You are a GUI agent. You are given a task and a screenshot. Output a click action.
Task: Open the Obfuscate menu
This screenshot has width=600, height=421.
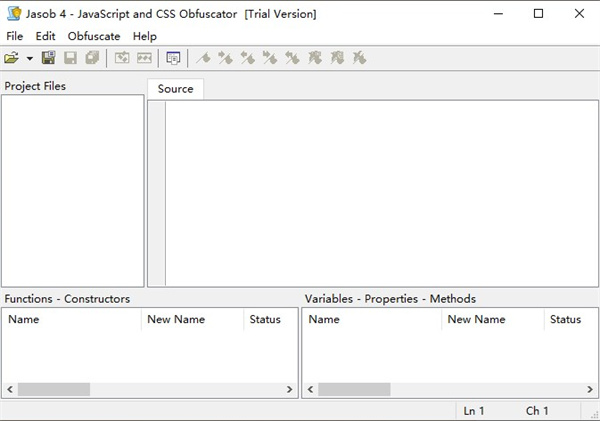tap(94, 36)
